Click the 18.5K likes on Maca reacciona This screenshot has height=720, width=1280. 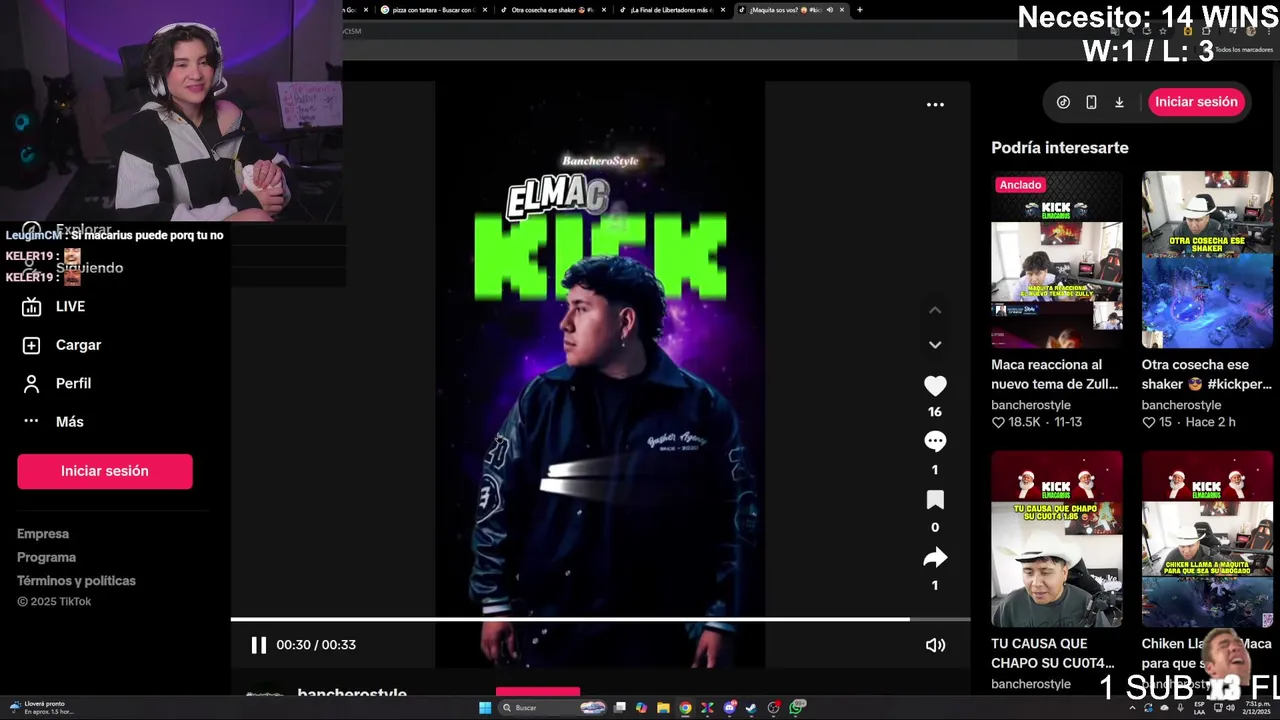click(1017, 422)
